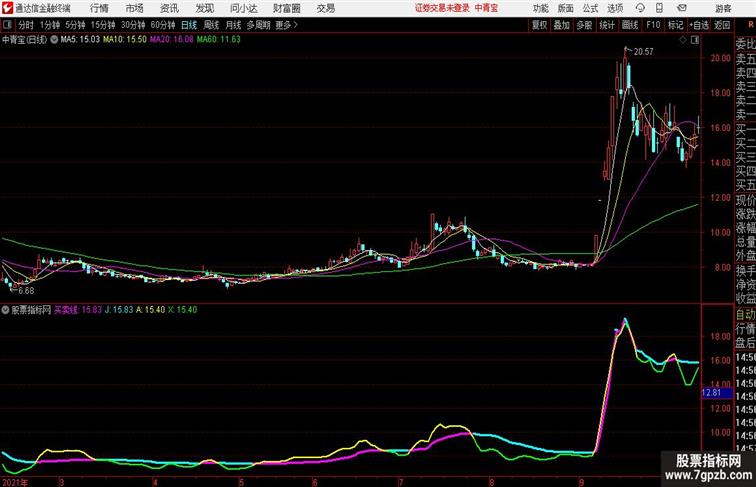756x487 pixels.
Task: Click the 2021年 time axis label
Action: coord(14,482)
